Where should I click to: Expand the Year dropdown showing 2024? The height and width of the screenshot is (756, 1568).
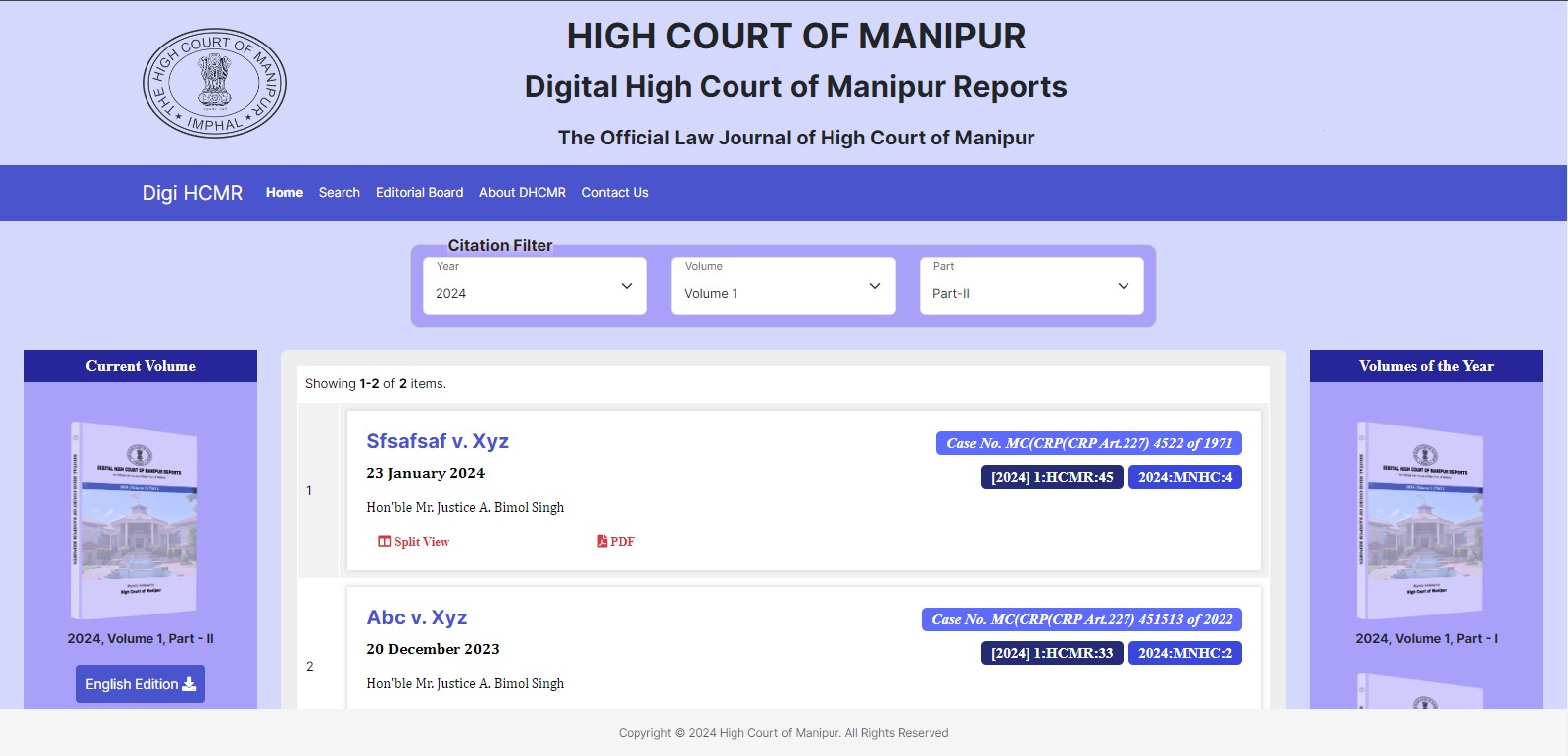click(535, 287)
